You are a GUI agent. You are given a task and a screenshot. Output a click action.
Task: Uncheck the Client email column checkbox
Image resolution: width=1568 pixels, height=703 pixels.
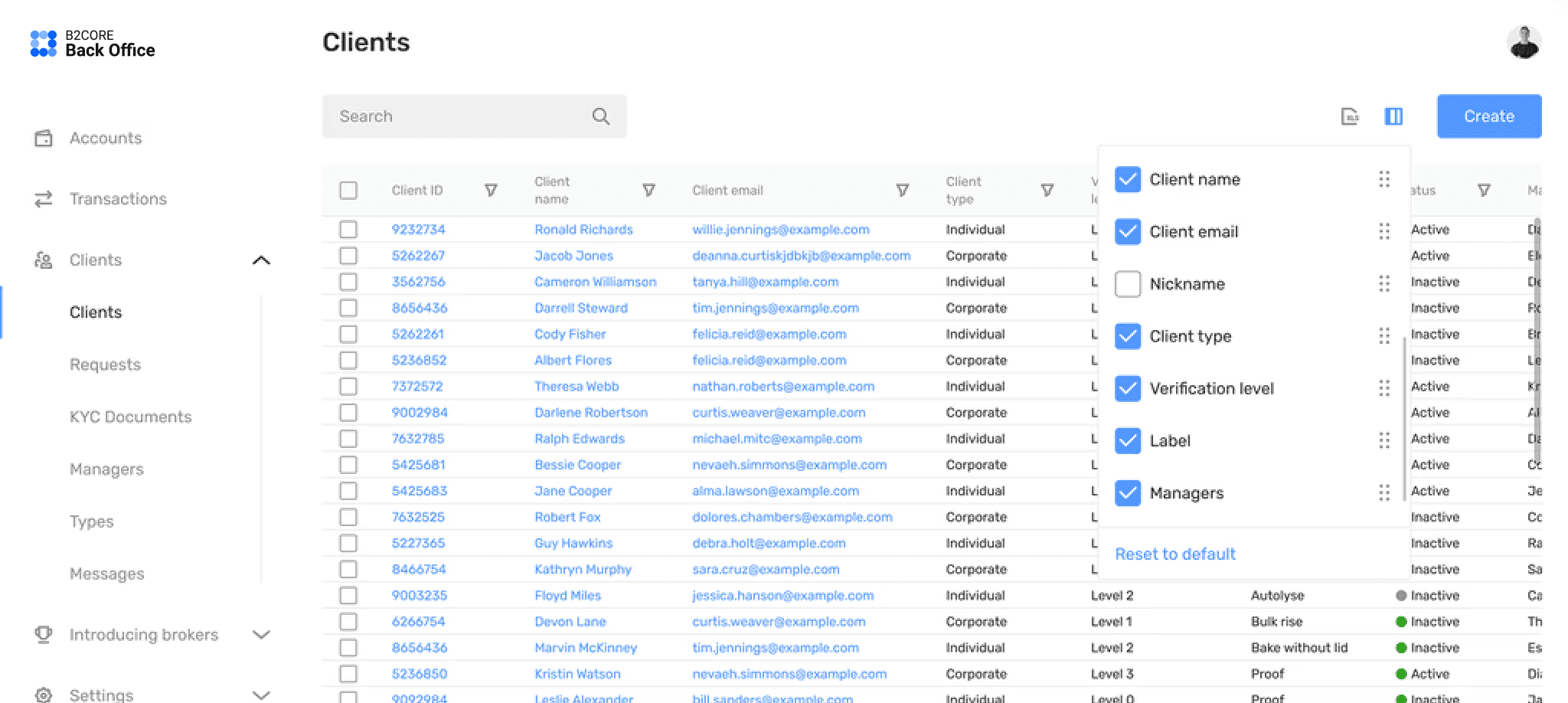[1127, 231]
